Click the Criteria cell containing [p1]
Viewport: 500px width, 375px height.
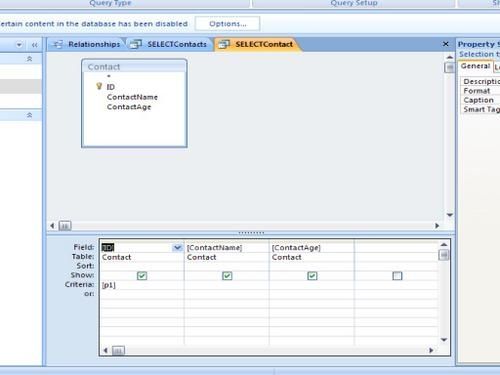pos(142,285)
